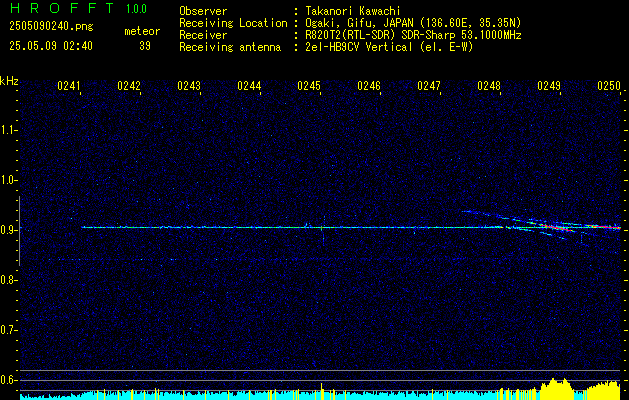Viewport: 629px width, 400px height.
Task: Click the version number 1.0.0
Action: (136, 9)
